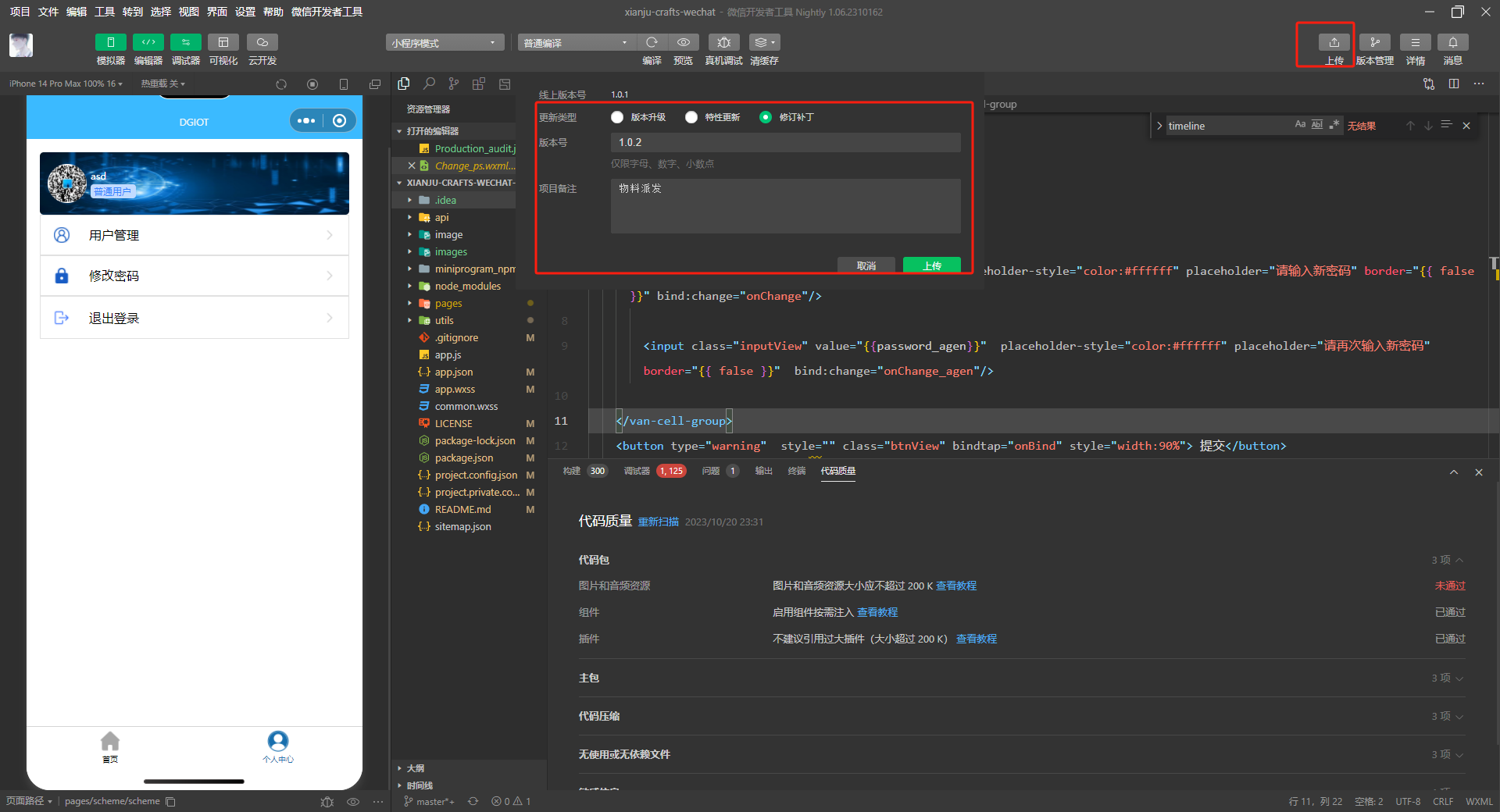1500x812 pixels.
Task: Click the mini program capsule menu dots
Action: click(306, 121)
